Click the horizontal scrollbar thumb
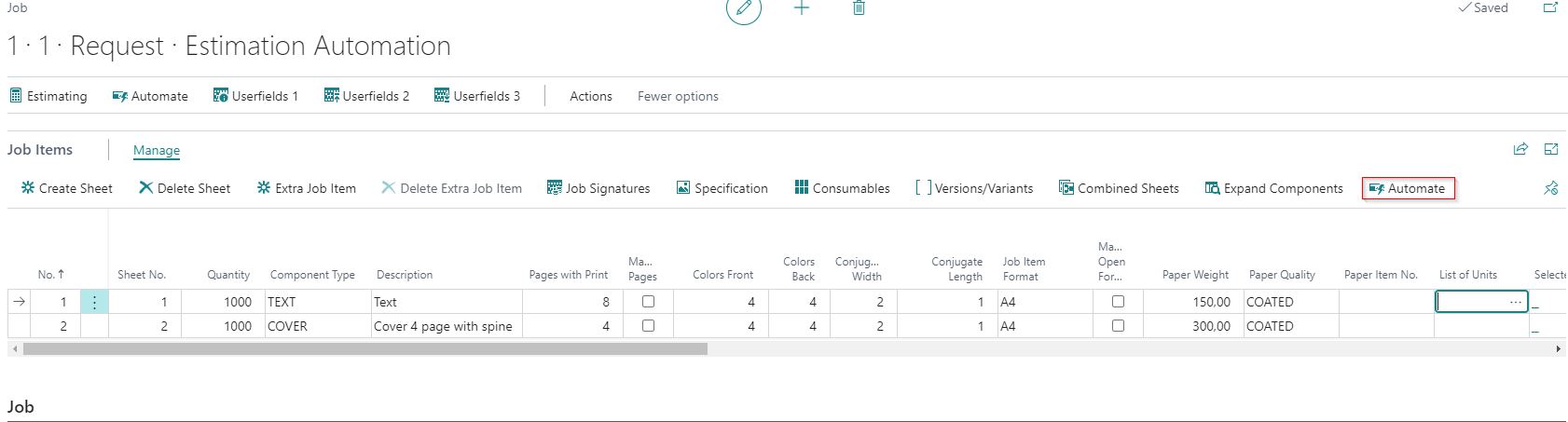 click(x=364, y=349)
